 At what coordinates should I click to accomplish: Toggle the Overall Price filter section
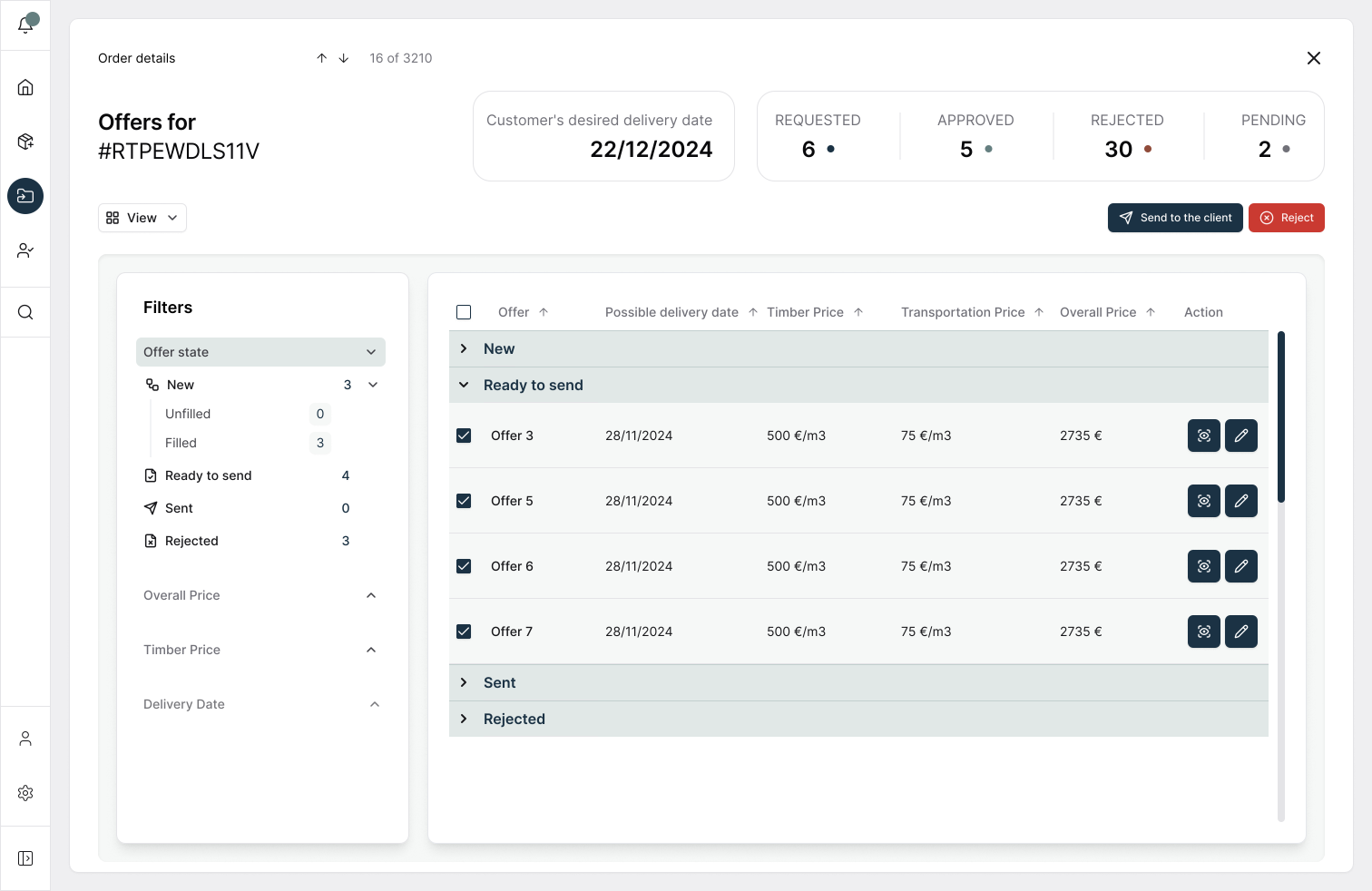(260, 595)
